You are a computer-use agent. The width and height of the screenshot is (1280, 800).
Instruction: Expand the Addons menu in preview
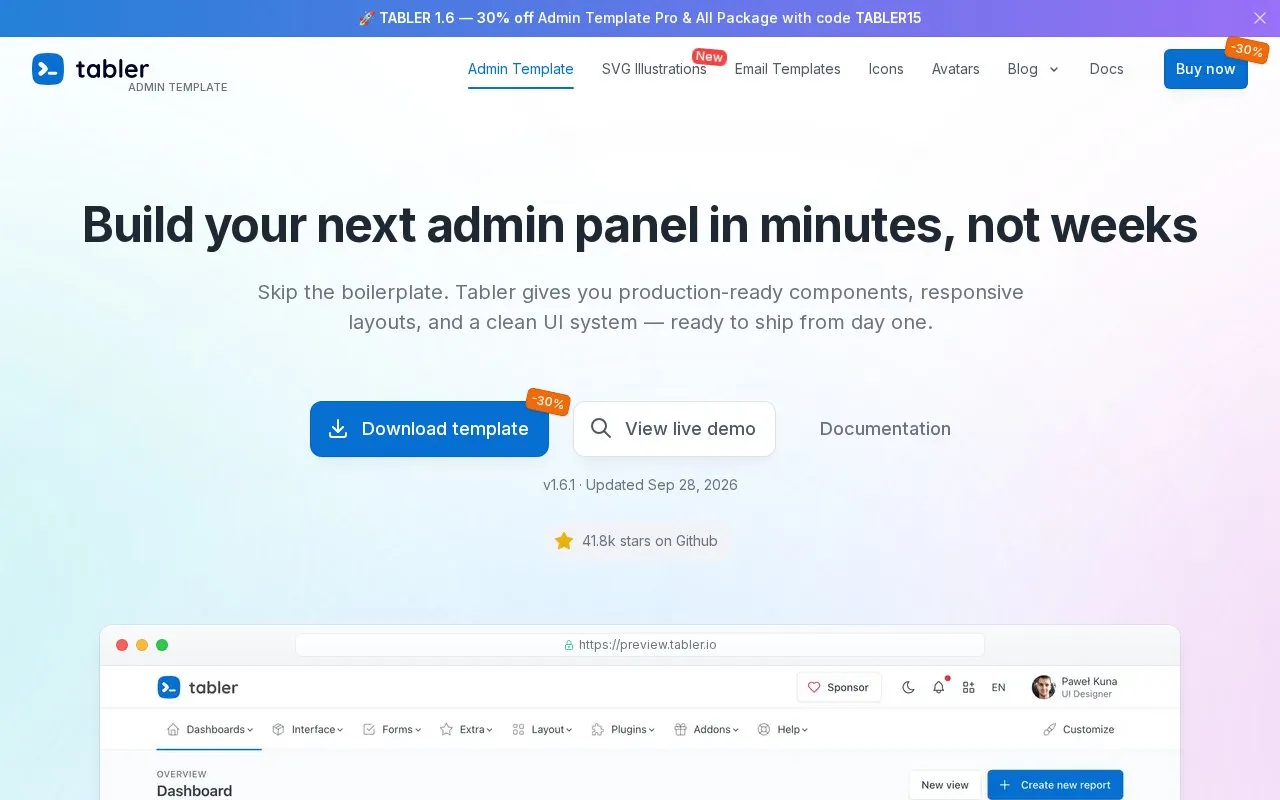pyautogui.click(x=706, y=730)
